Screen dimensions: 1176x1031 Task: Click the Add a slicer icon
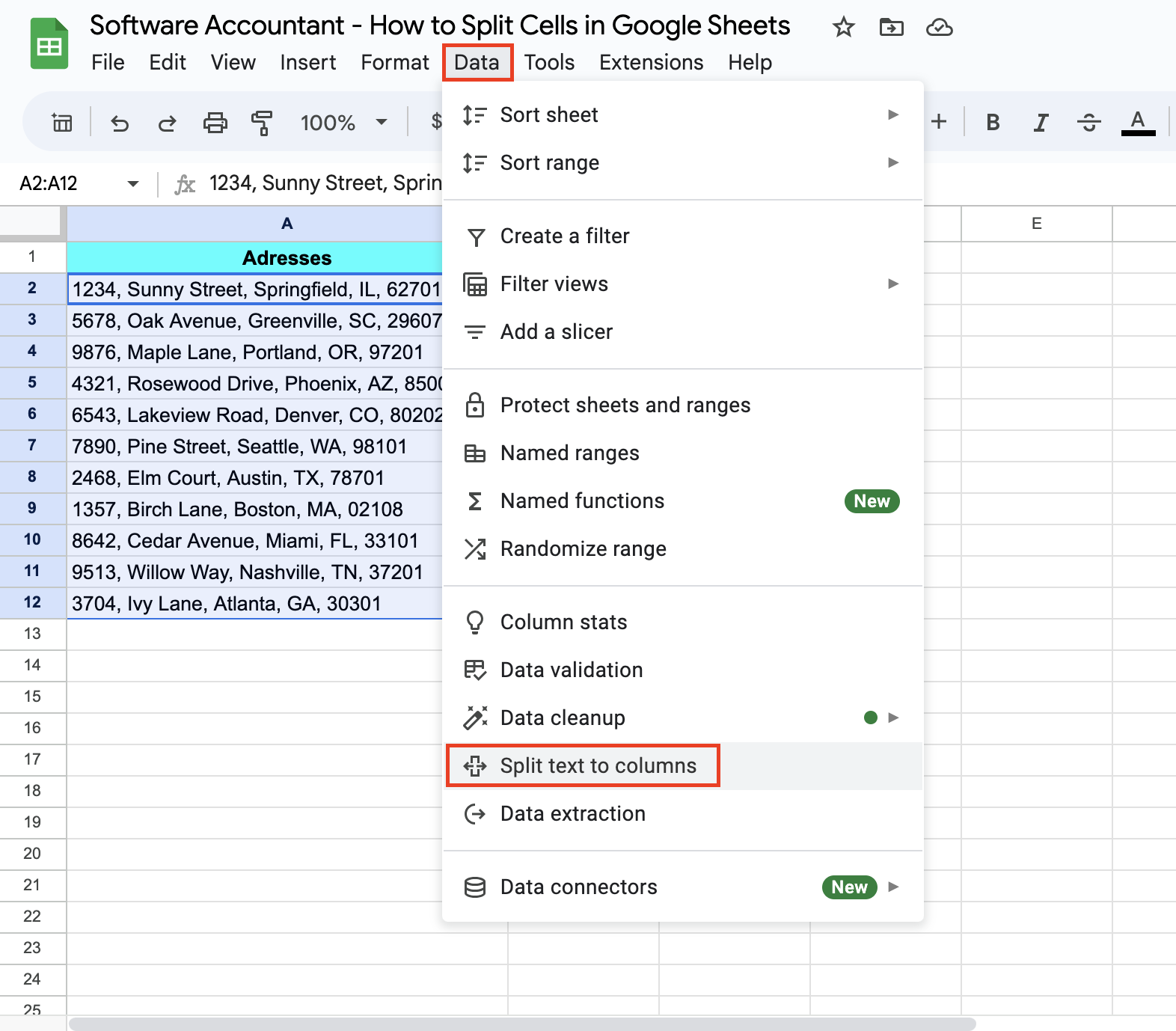(x=475, y=332)
